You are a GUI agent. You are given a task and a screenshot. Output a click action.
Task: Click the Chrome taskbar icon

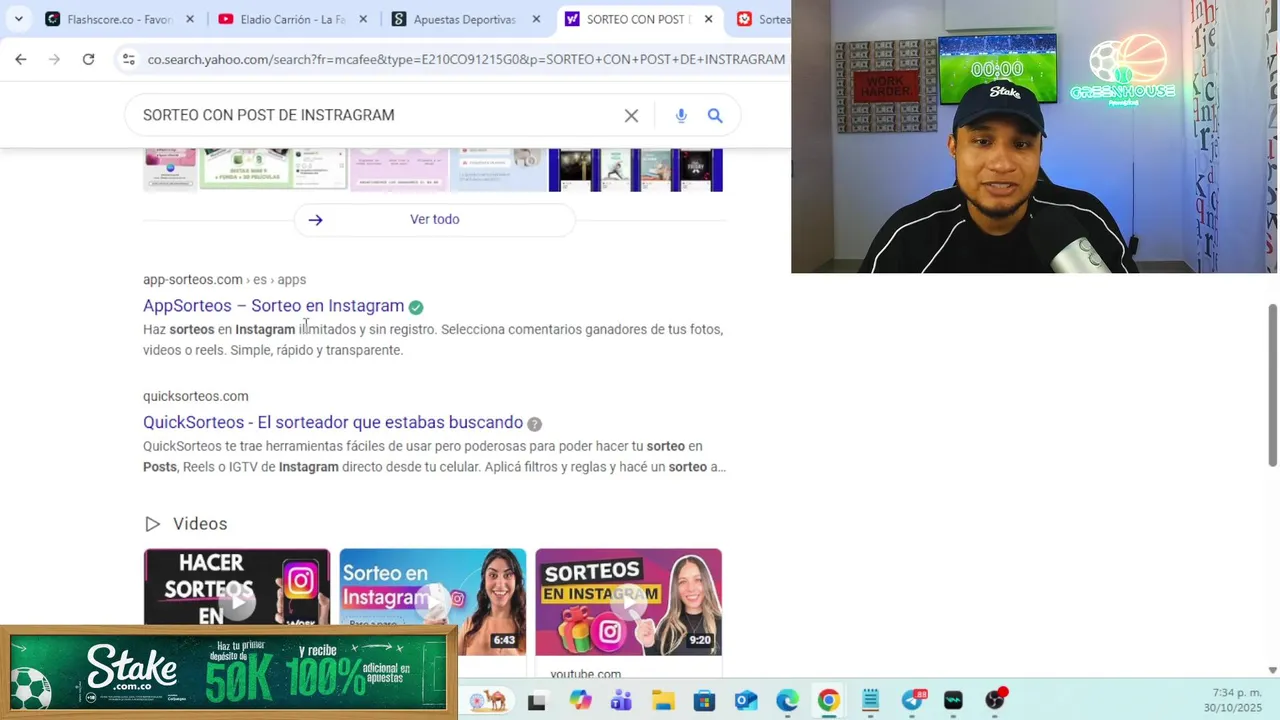pyautogui.click(x=829, y=700)
